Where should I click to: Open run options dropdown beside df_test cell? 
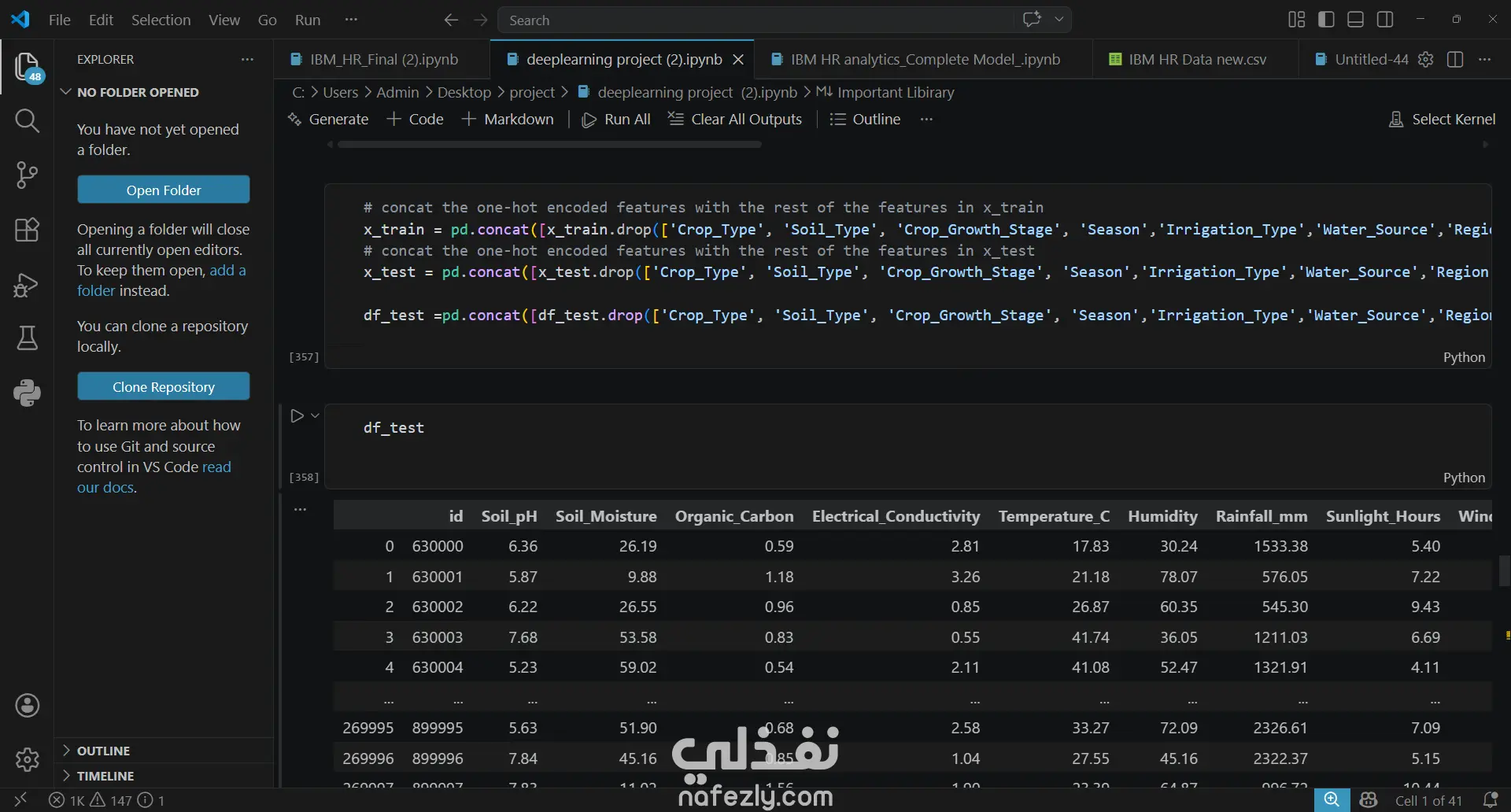(x=315, y=415)
